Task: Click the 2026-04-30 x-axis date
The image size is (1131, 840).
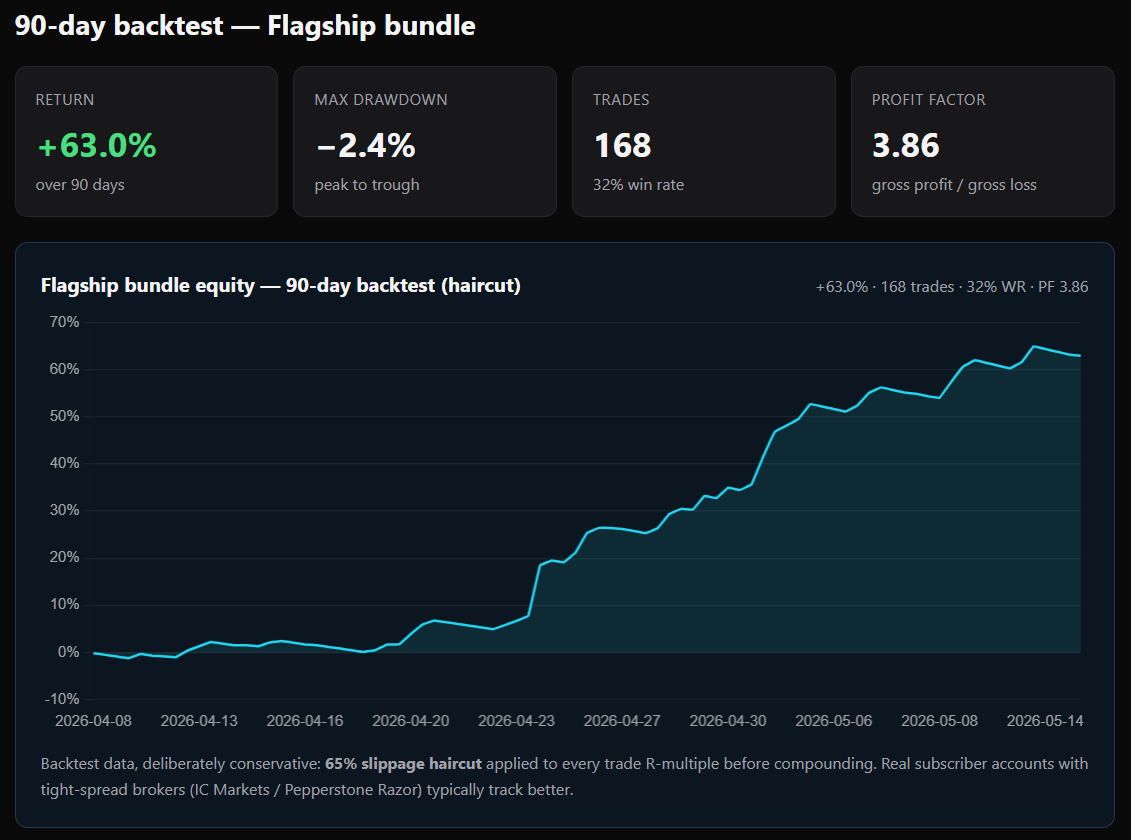Action: tap(728, 721)
